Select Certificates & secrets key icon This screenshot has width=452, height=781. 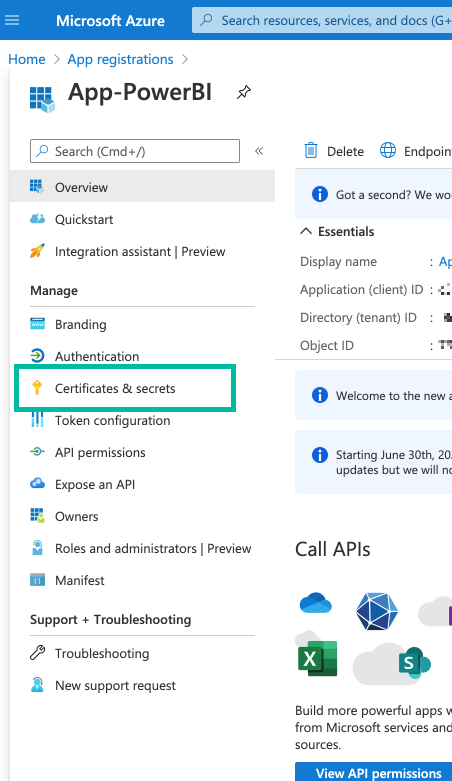click(x=37, y=388)
